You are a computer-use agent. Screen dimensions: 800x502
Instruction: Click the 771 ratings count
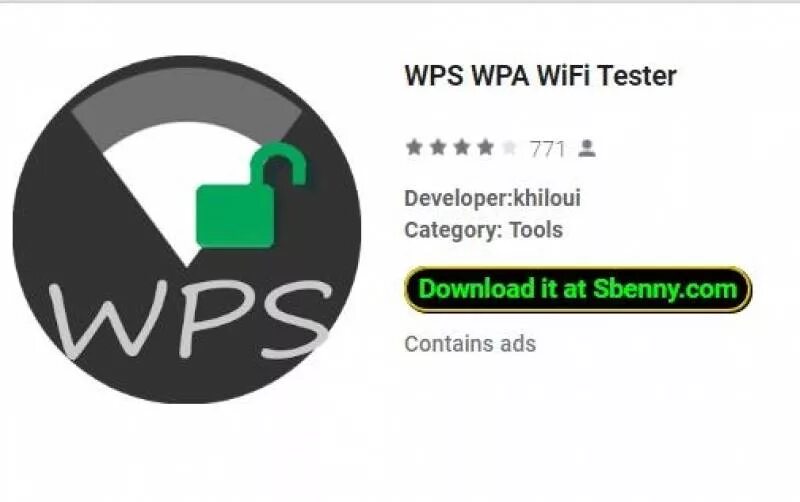click(547, 149)
